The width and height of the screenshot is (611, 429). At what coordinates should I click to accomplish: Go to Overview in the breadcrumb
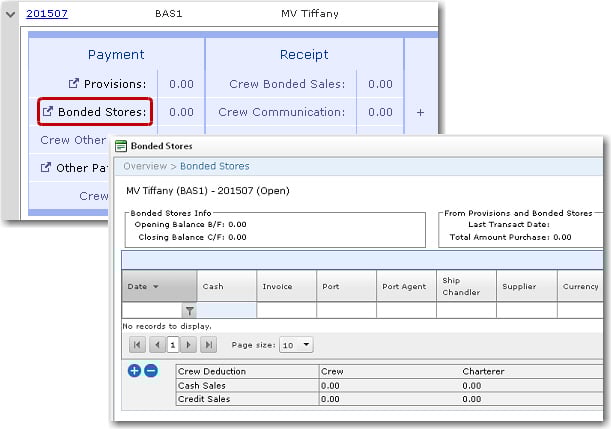145,166
